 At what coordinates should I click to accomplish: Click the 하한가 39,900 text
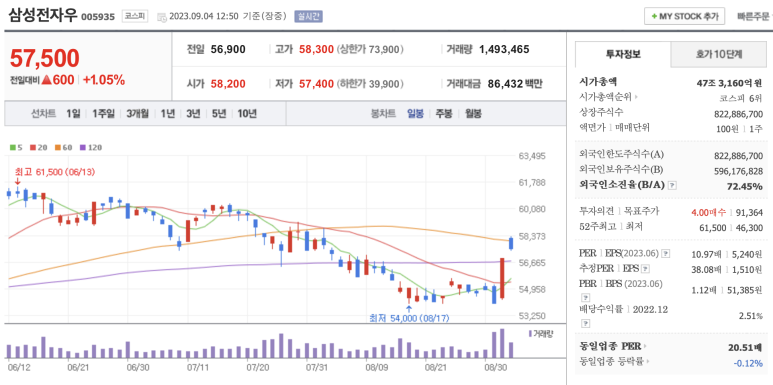point(370,84)
